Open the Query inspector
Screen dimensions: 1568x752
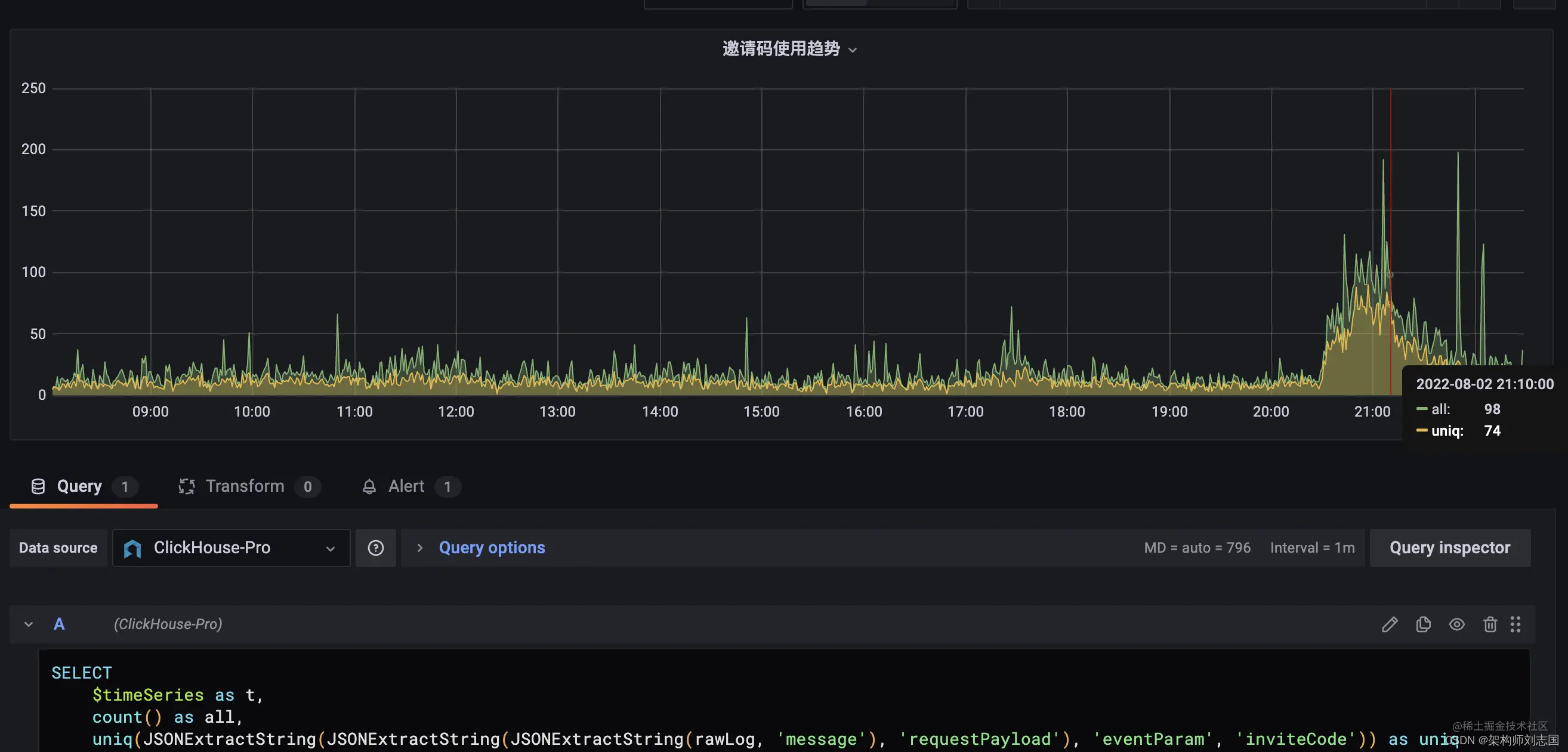pyautogui.click(x=1449, y=547)
